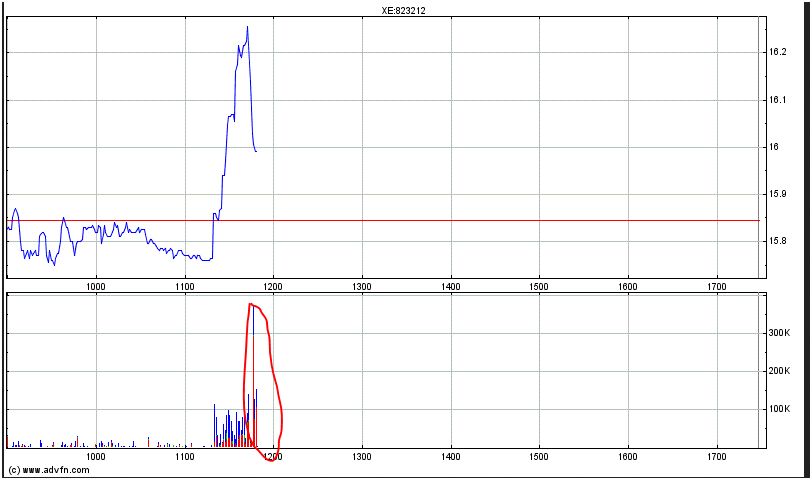Select the 15.8 price axis label

777,241
